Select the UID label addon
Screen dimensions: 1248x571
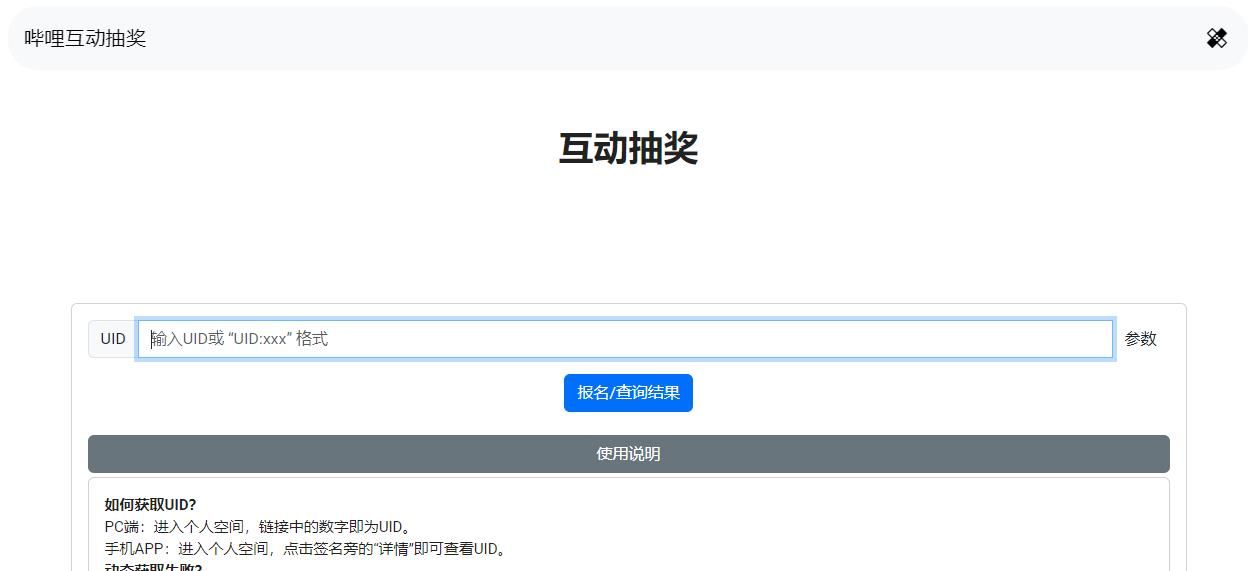pos(113,339)
